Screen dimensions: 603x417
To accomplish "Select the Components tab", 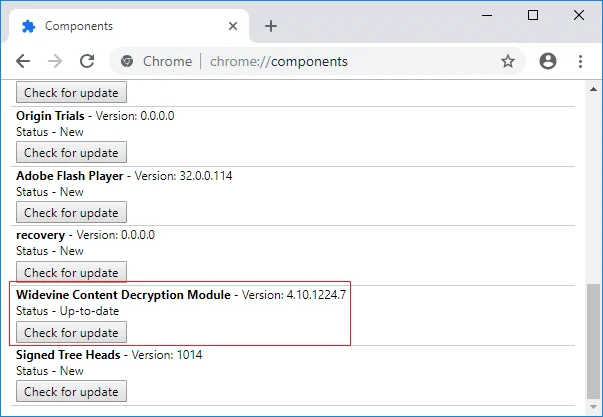I will 129,26.
